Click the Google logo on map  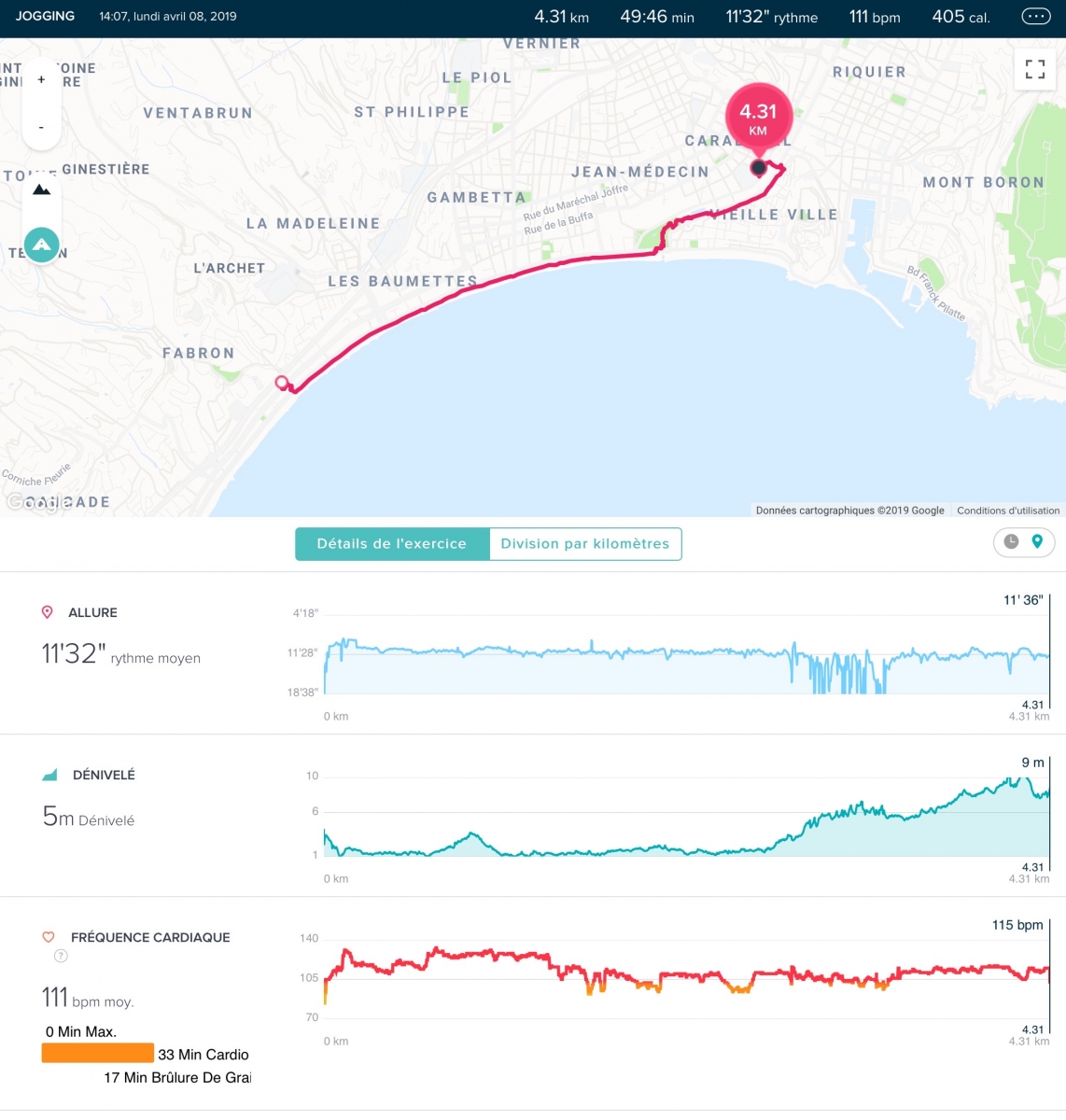(38, 502)
